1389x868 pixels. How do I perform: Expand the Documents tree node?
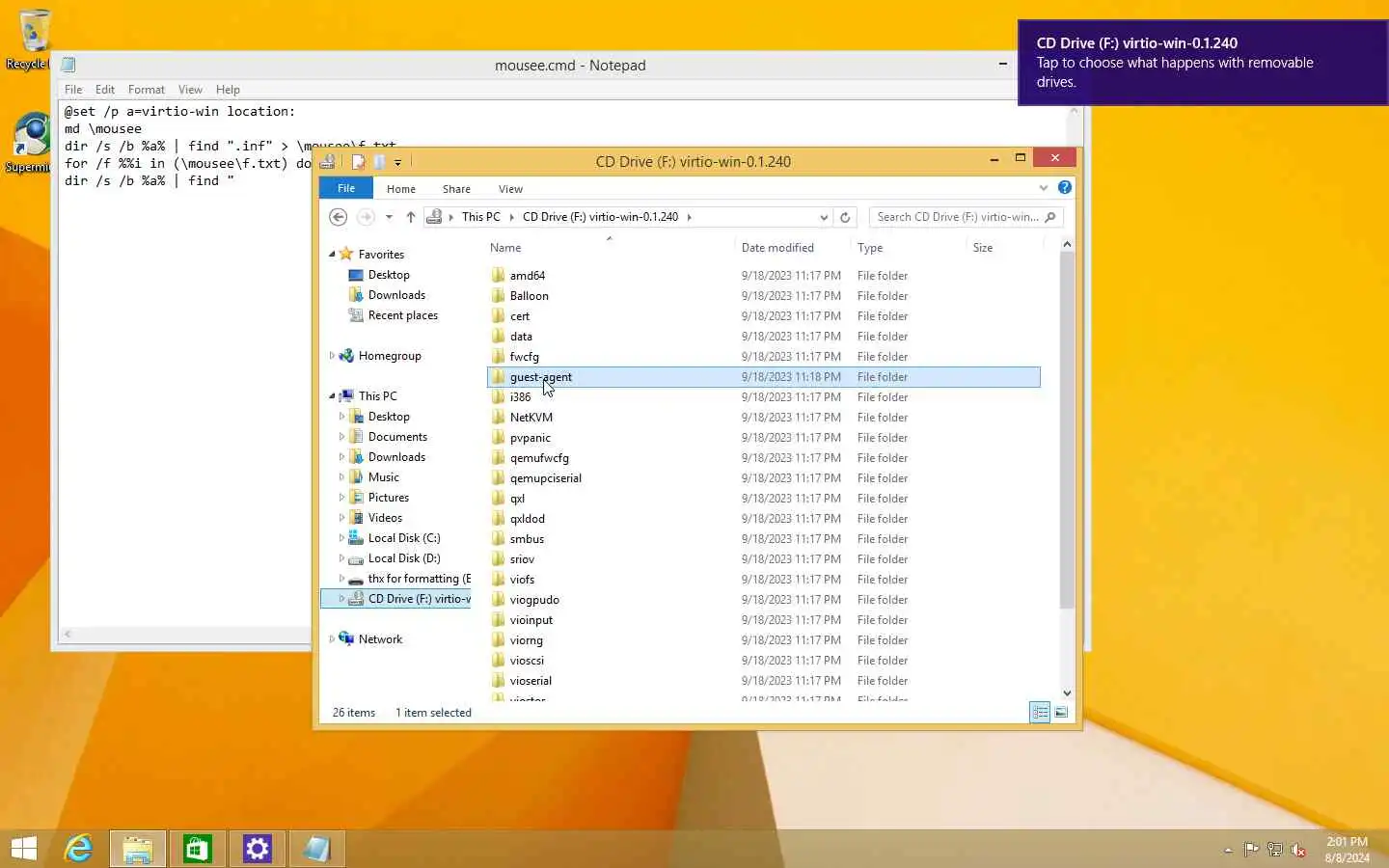tap(341, 437)
